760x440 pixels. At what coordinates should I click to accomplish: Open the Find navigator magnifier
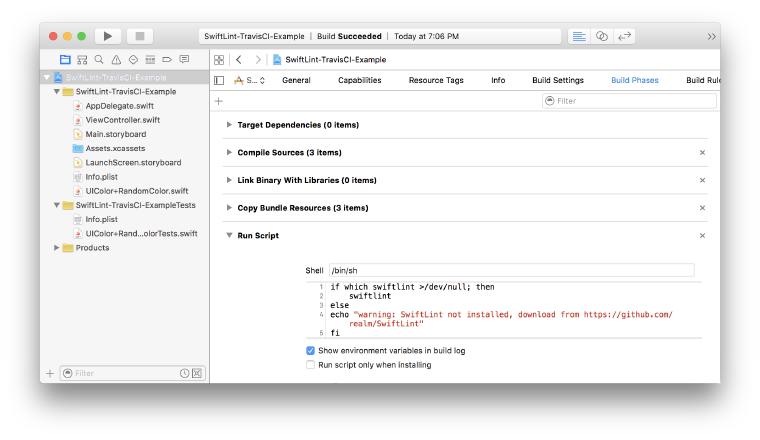point(99,60)
